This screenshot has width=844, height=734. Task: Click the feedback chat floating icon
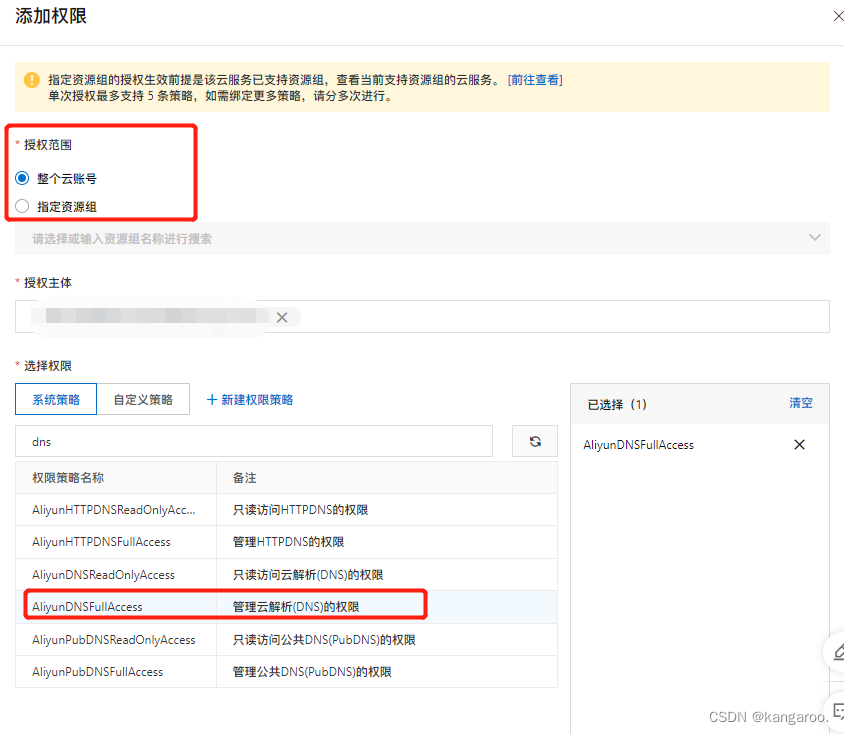(838, 711)
